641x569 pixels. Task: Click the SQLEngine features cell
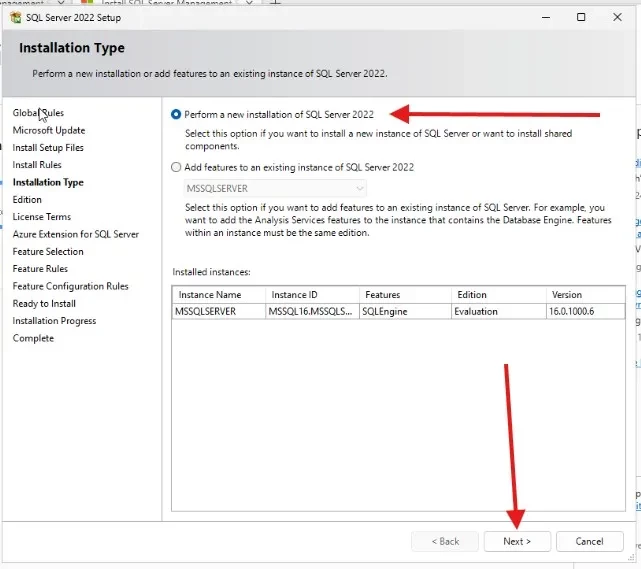pos(405,311)
